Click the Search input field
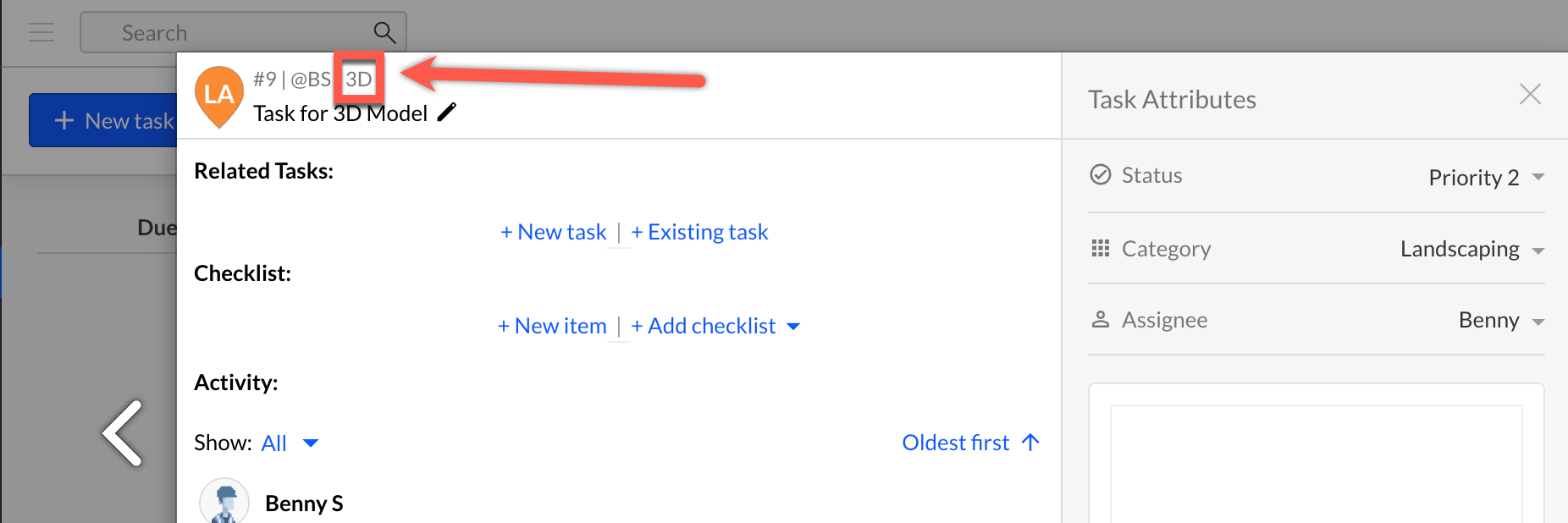1568x523 pixels. click(x=229, y=33)
